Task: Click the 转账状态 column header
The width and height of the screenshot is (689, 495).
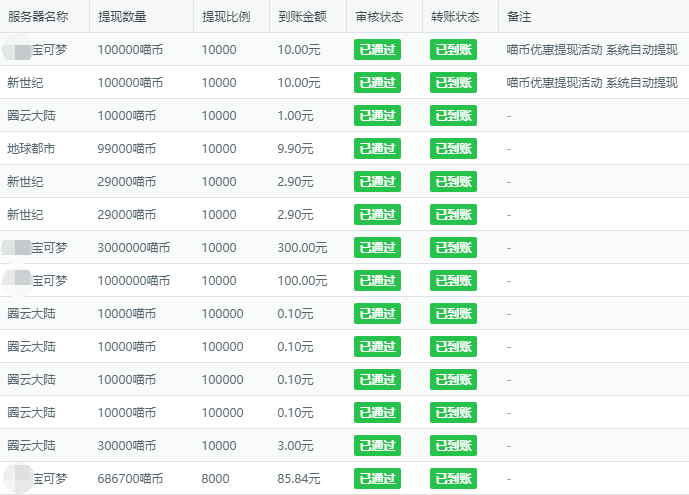Action: [x=455, y=17]
